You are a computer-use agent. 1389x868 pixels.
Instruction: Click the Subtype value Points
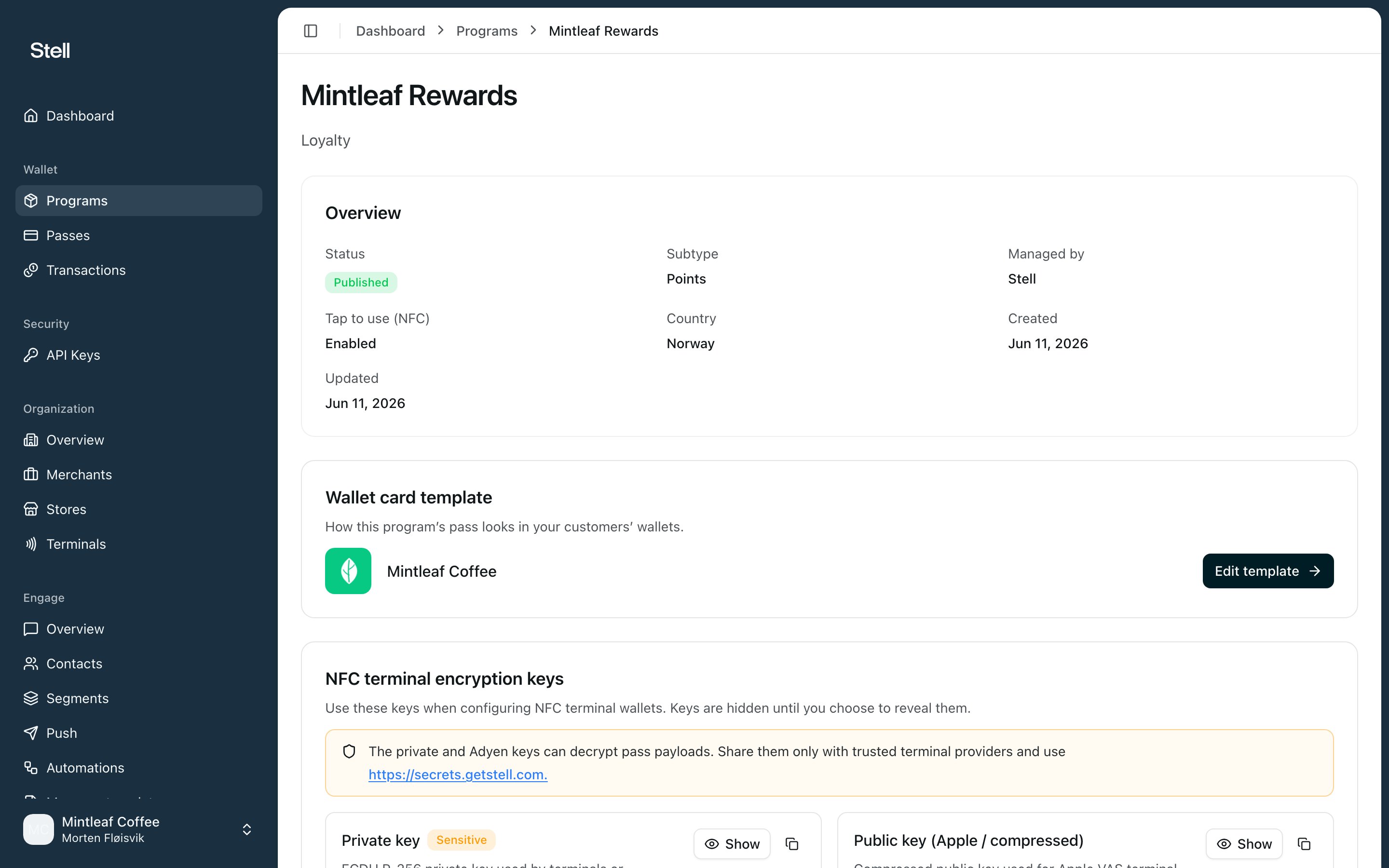coord(686,279)
